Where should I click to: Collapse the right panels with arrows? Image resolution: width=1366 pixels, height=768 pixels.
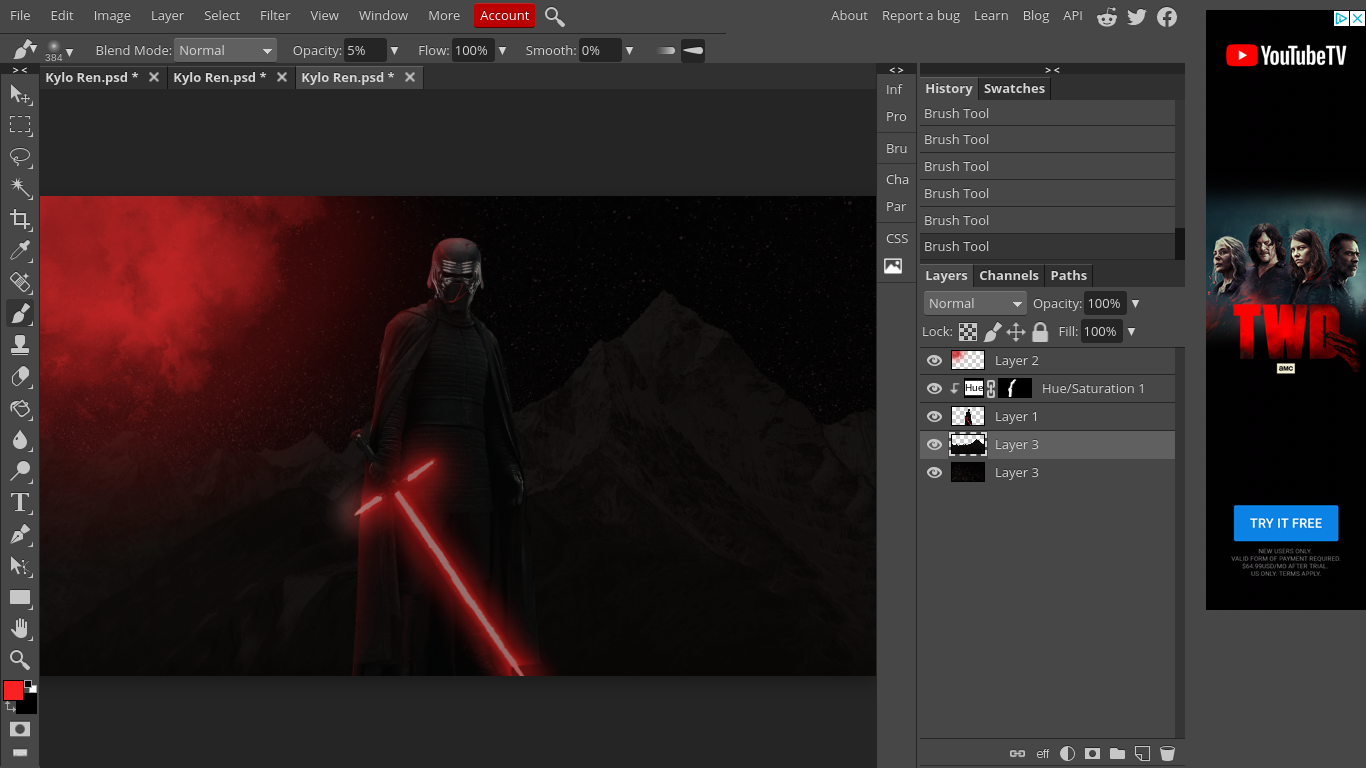[x=1052, y=69]
